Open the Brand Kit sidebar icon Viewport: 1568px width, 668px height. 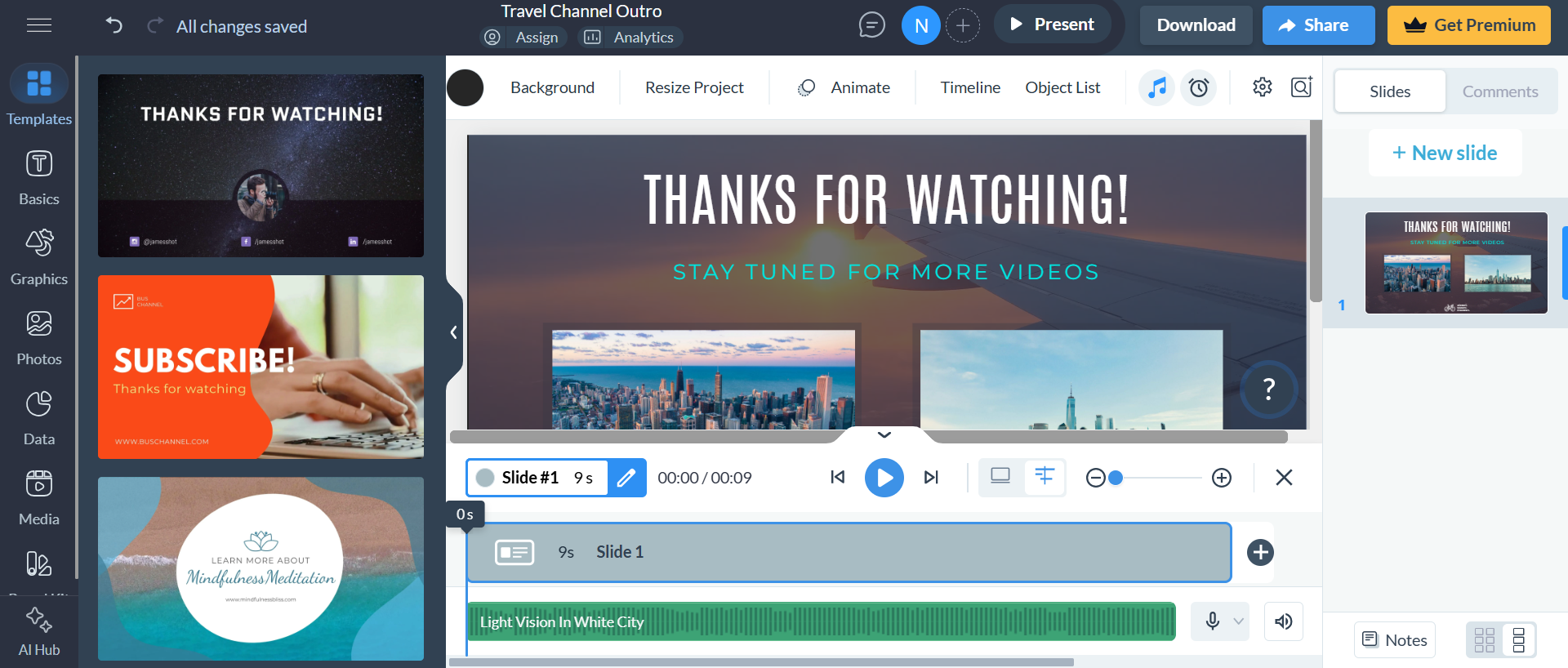tap(39, 564)
